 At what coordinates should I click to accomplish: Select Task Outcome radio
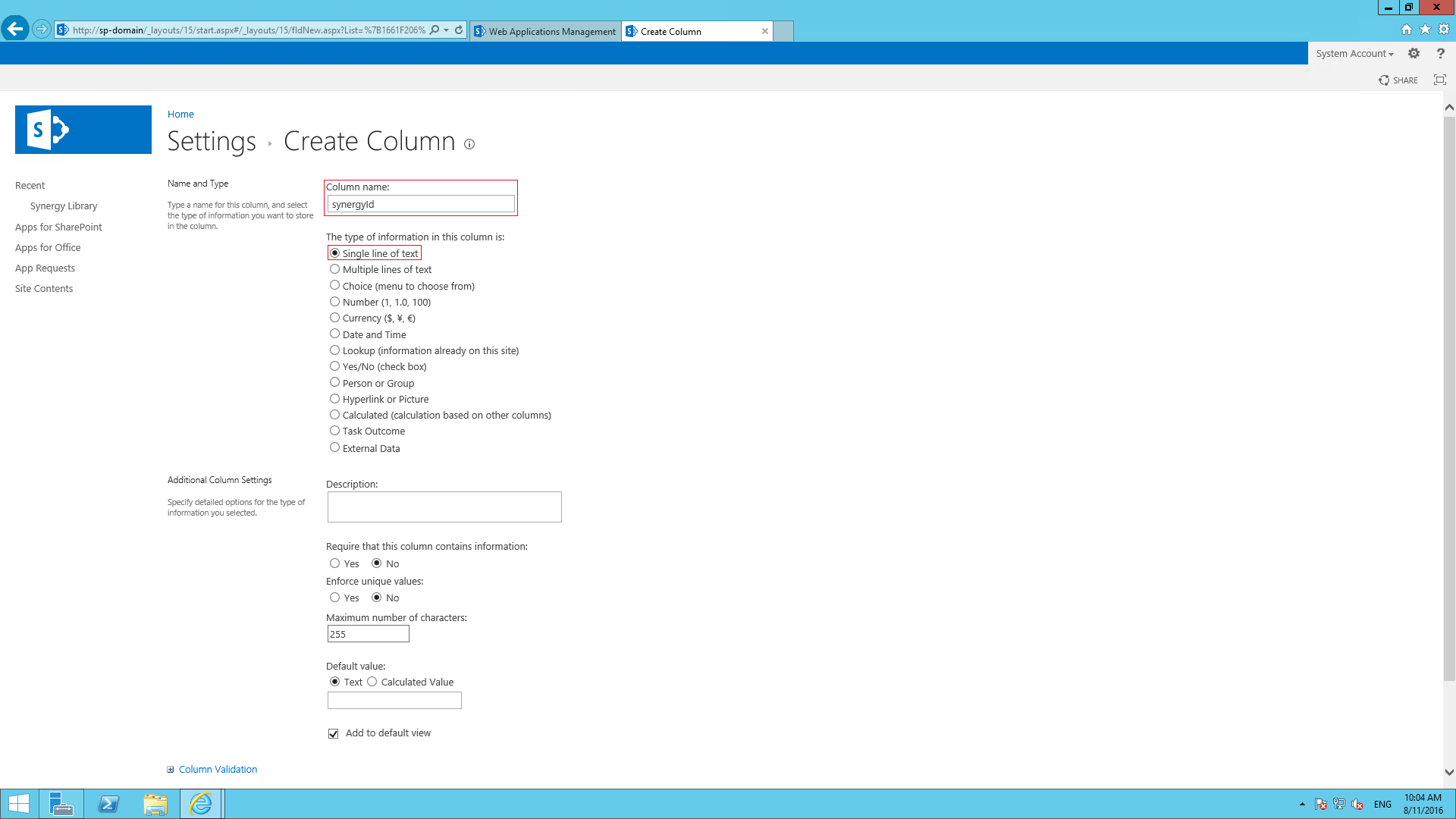[334, 431]
